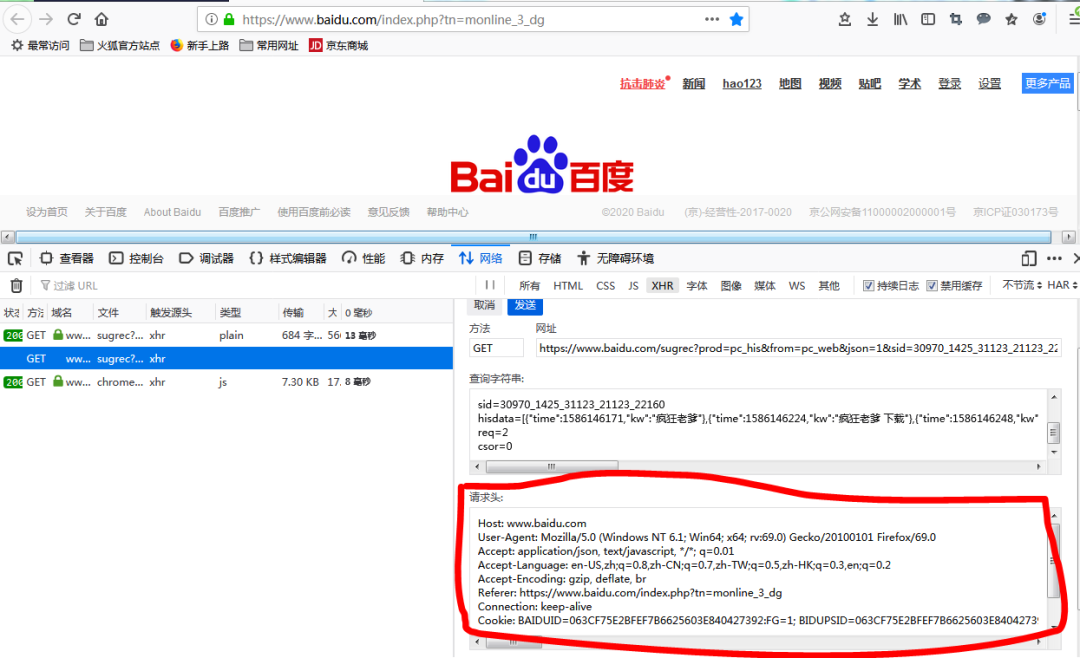
Task: Open the devtools three-dot options menu
Action: coord(1054,258)
